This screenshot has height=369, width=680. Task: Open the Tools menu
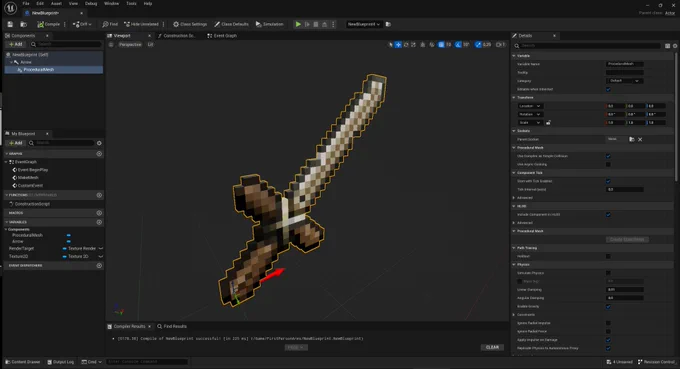[x=131, y=3]
